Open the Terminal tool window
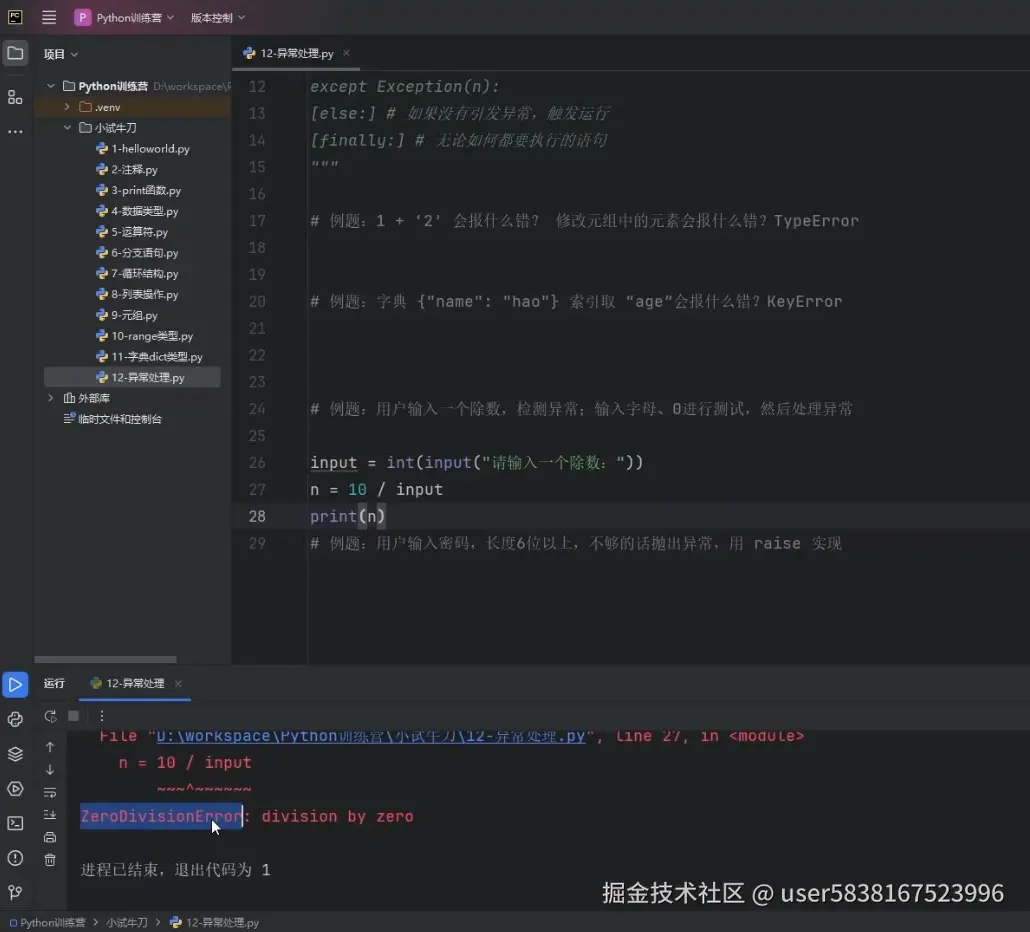 tap(15, 823)
